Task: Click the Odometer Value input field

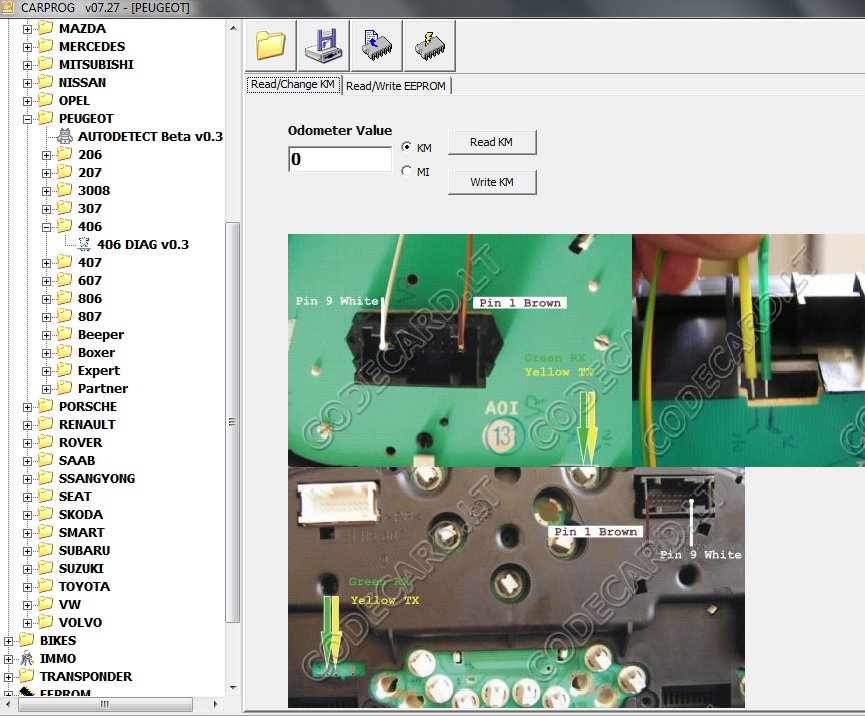Action: point(340,159)
